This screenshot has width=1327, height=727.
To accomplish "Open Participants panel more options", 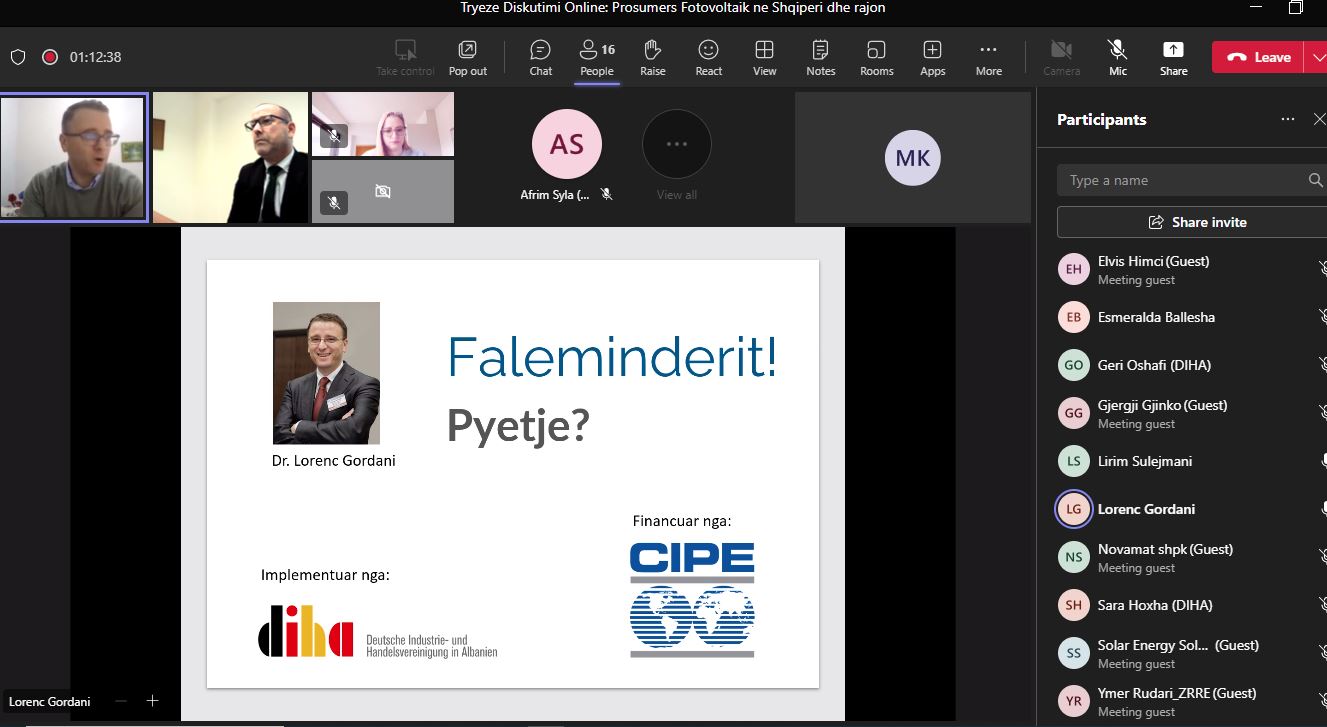I will (x=1288, y=119).
